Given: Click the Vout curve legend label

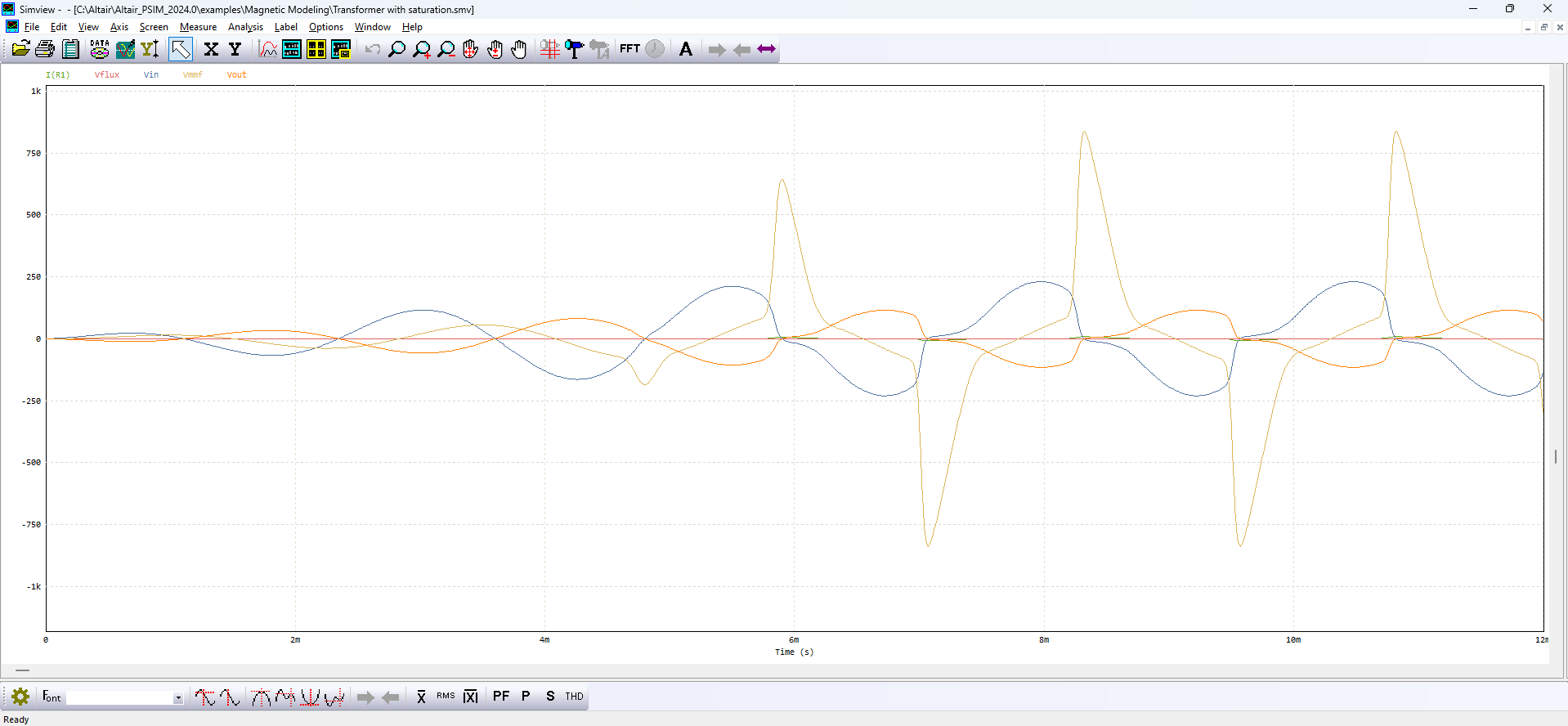Looking at the screenshot, I should coord(236,74).
